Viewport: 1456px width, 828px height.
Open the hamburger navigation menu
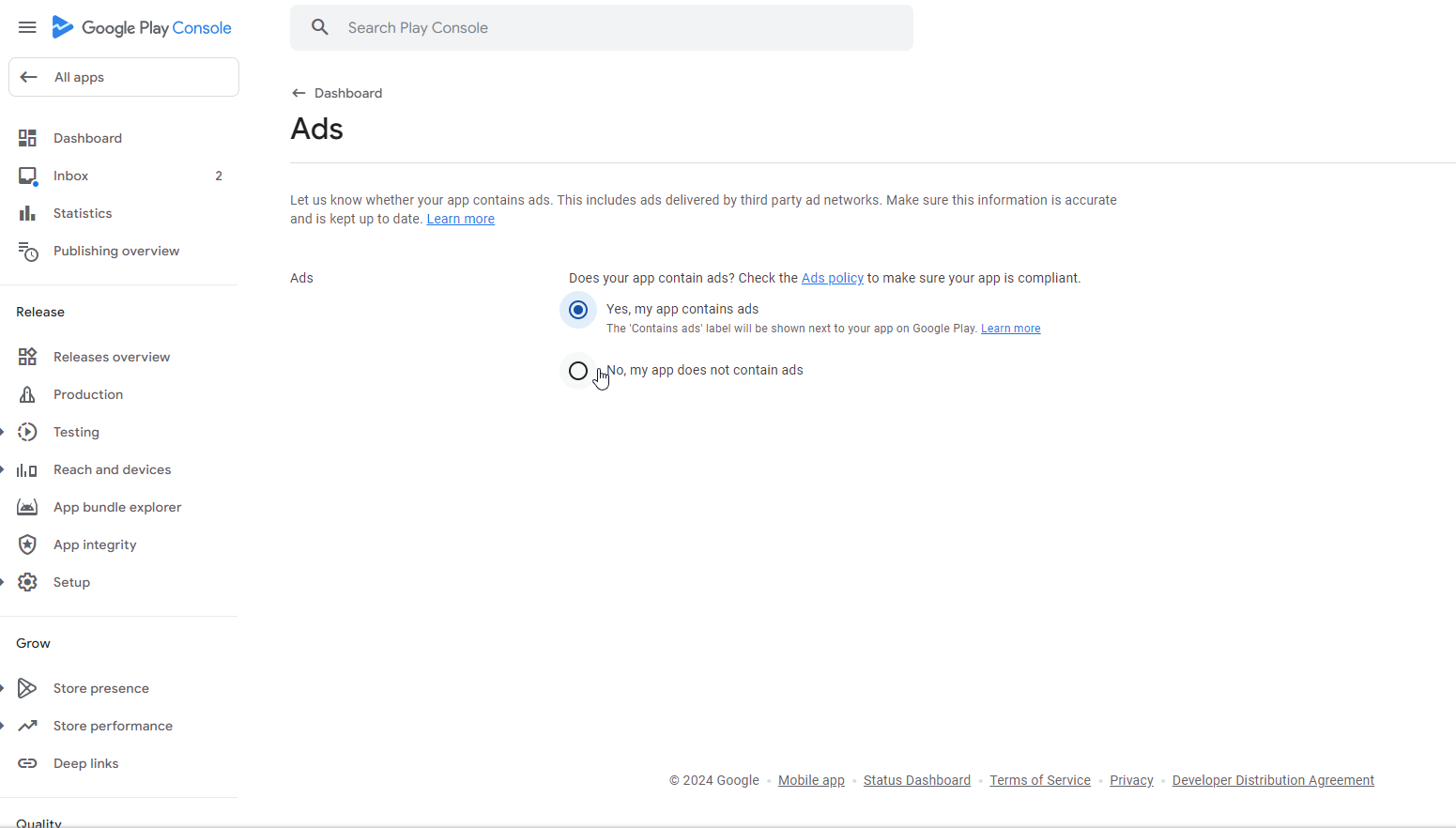[x=27, y=27]
